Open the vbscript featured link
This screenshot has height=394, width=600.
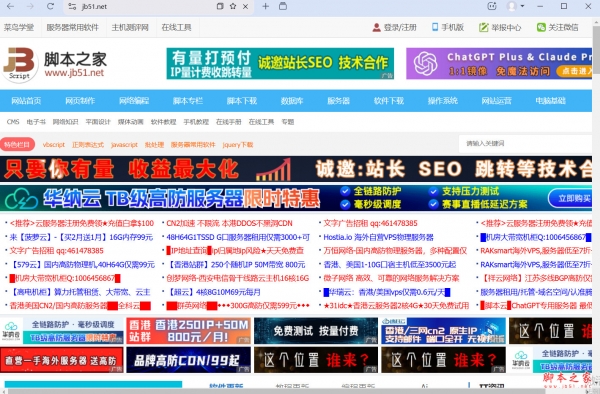pyautogui.click(x=54, y=145)
